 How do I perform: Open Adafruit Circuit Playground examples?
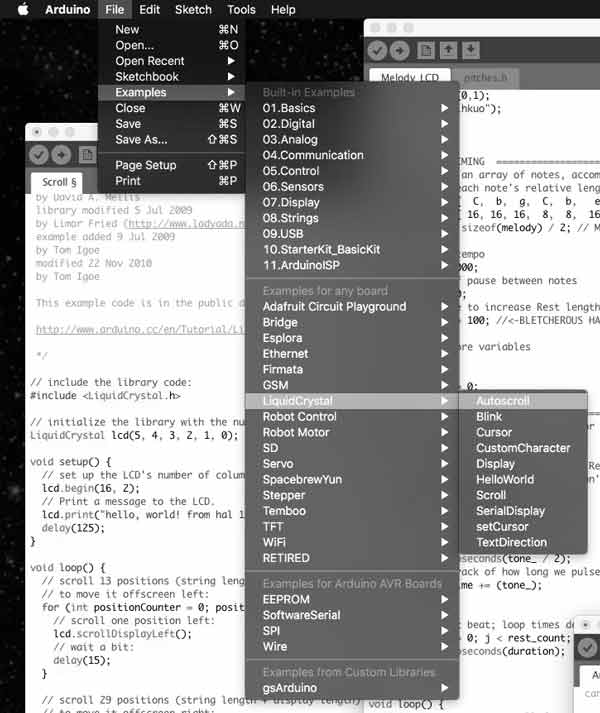pyautogui.click(x=352, y=306)
